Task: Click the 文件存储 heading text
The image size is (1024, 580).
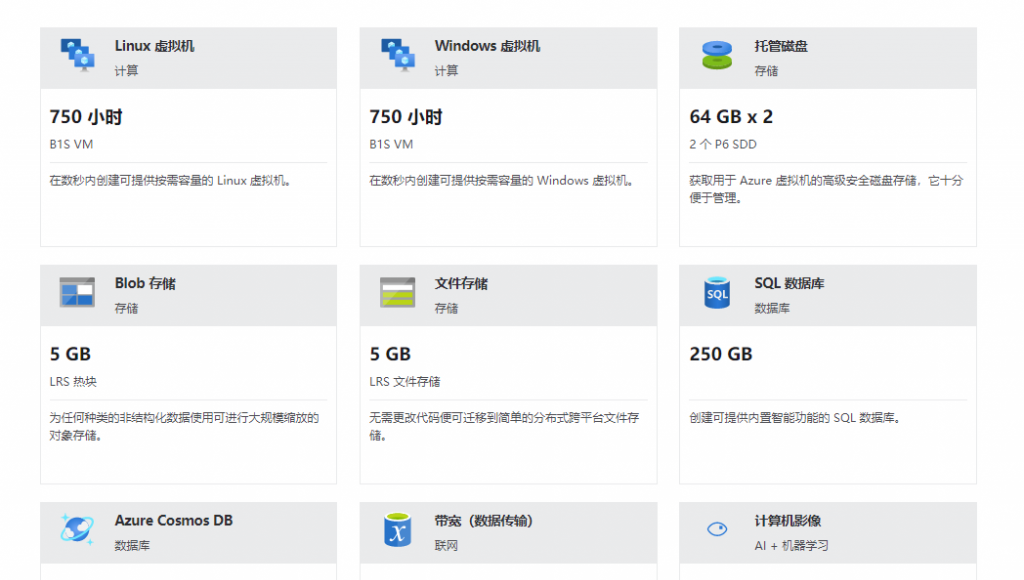Action: 461,283
